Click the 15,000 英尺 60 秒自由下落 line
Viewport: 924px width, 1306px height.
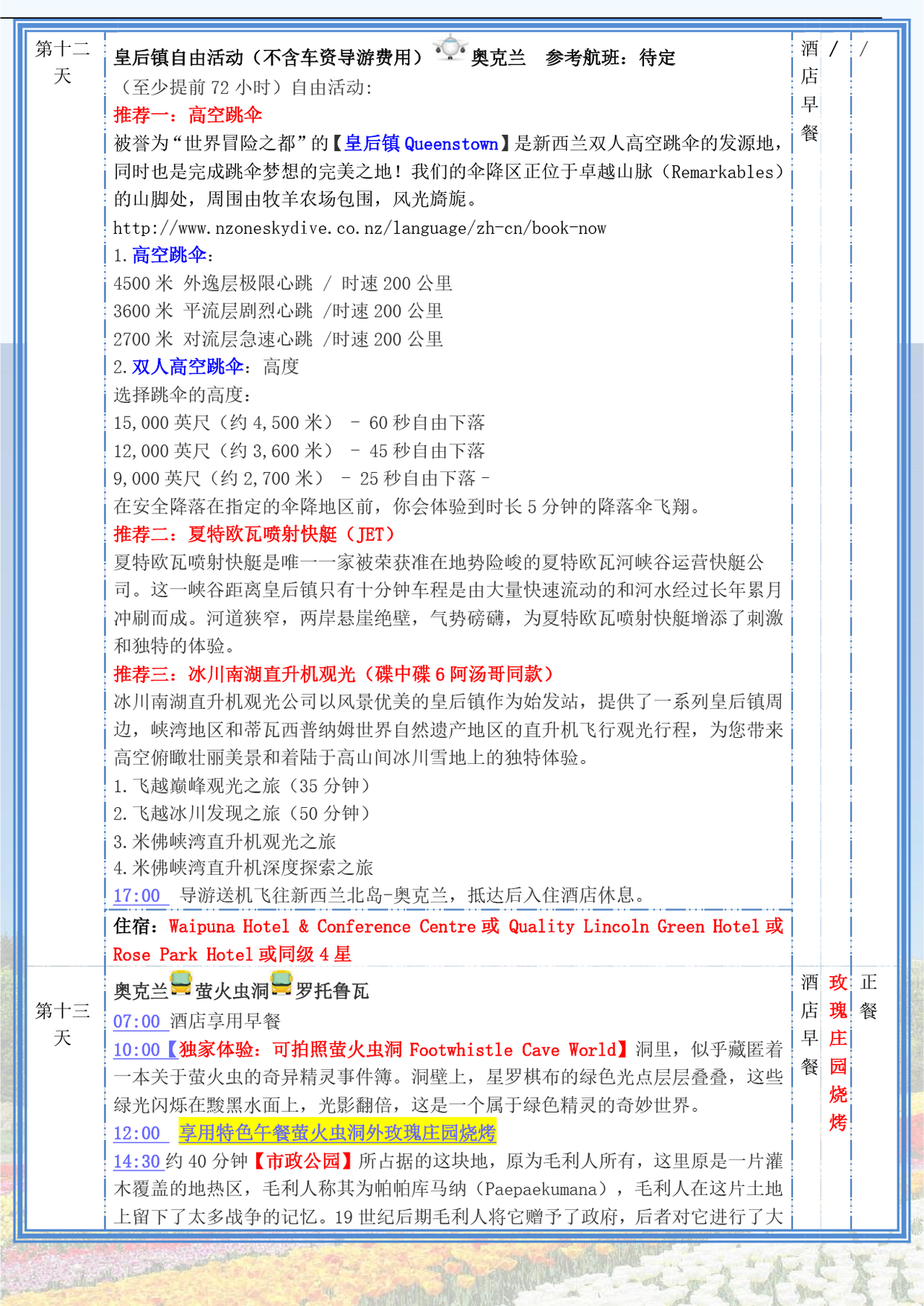point(299,423)
